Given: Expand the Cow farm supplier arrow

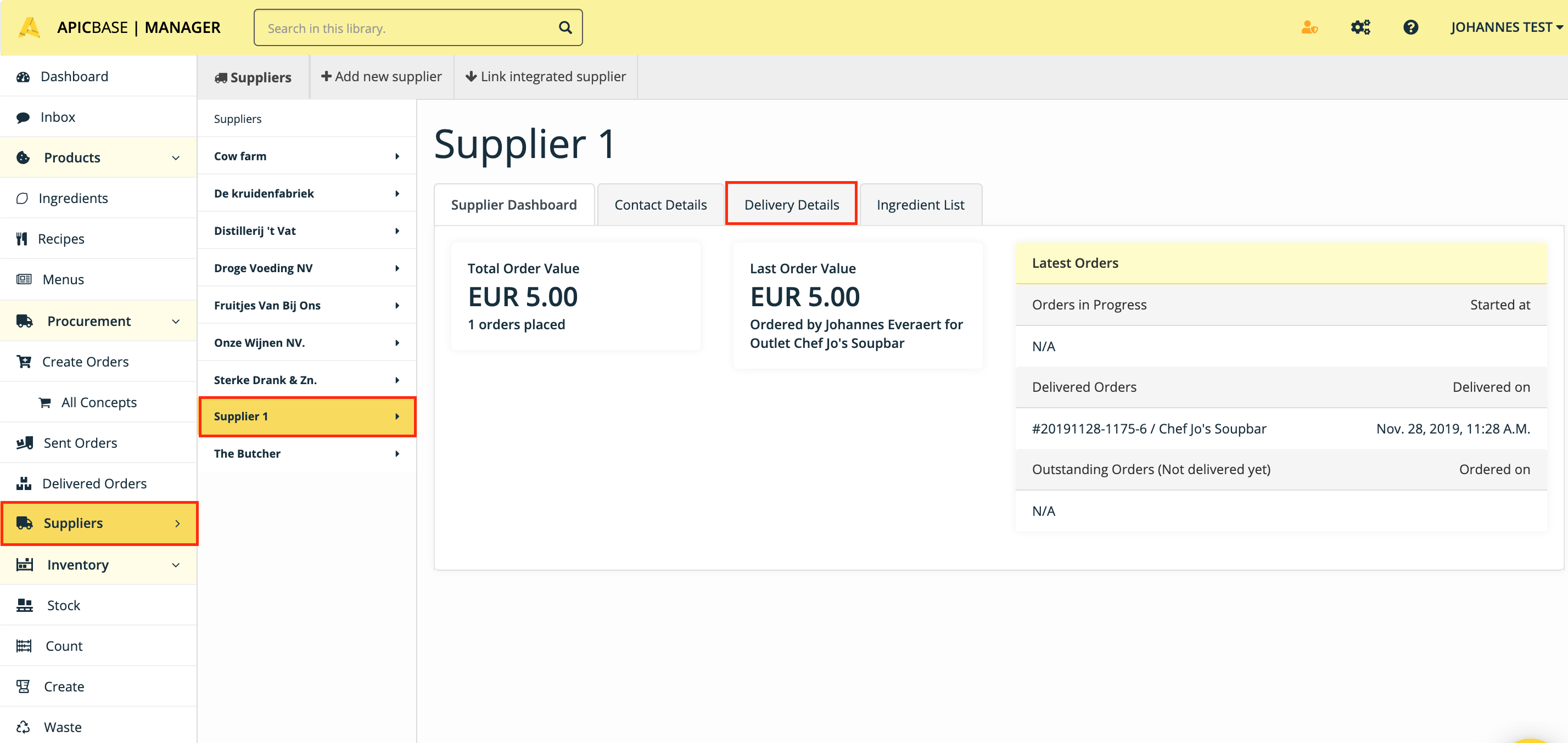Looking at the screenshot, I should [397, 156].
